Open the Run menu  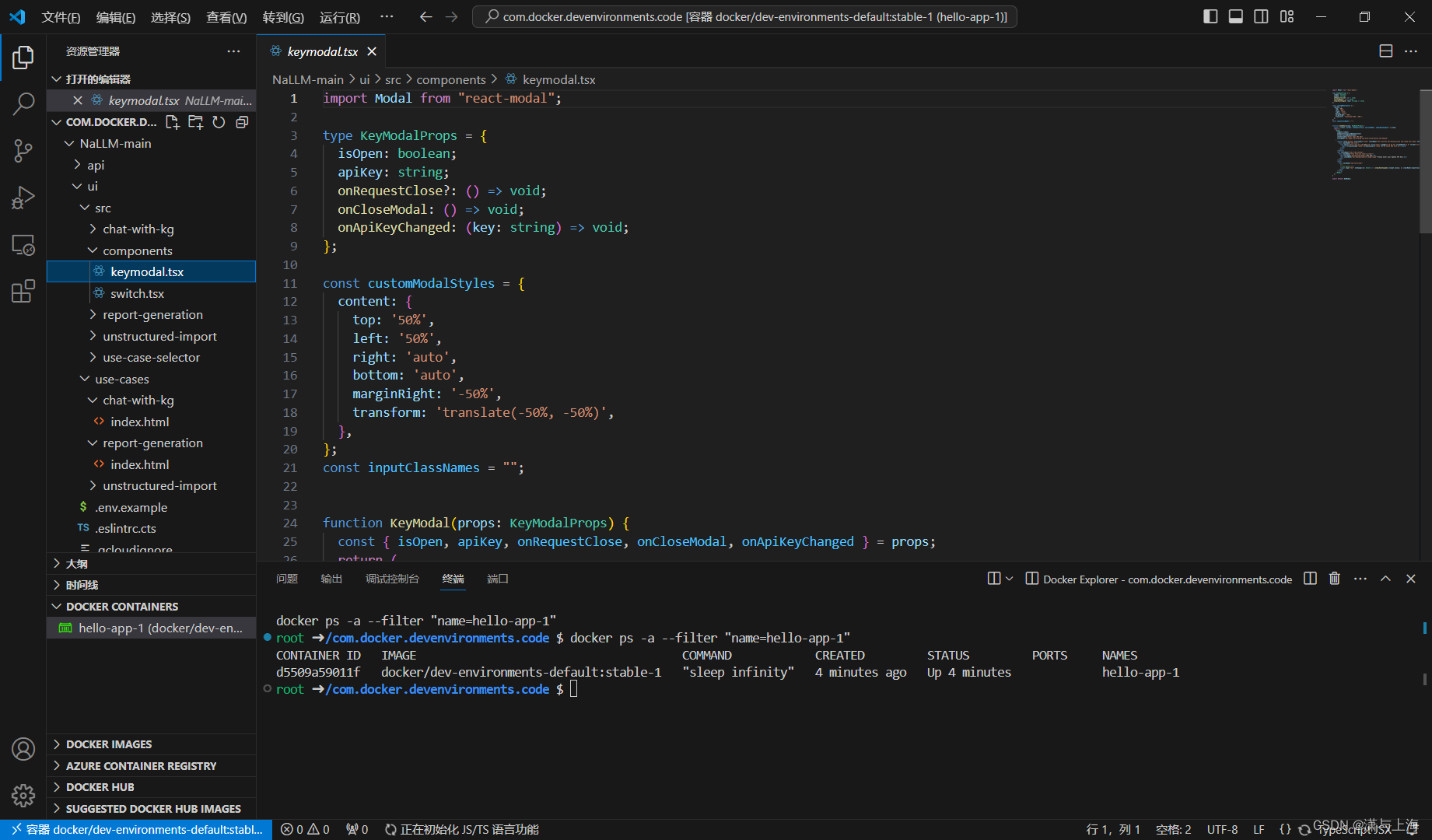[x=340, y=17]
